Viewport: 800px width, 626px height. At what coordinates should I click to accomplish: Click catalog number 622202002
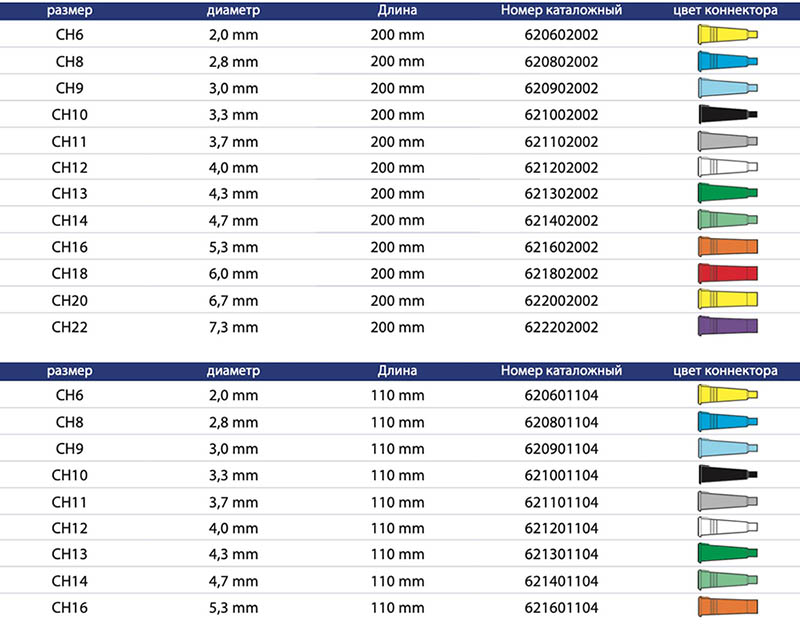tap(561, 327)
